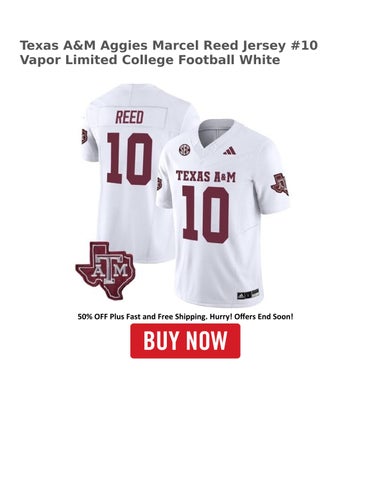Click the number 10 on the front jersey
The image size is (371, 480).
pyautogui.click(x=206, y=214)
